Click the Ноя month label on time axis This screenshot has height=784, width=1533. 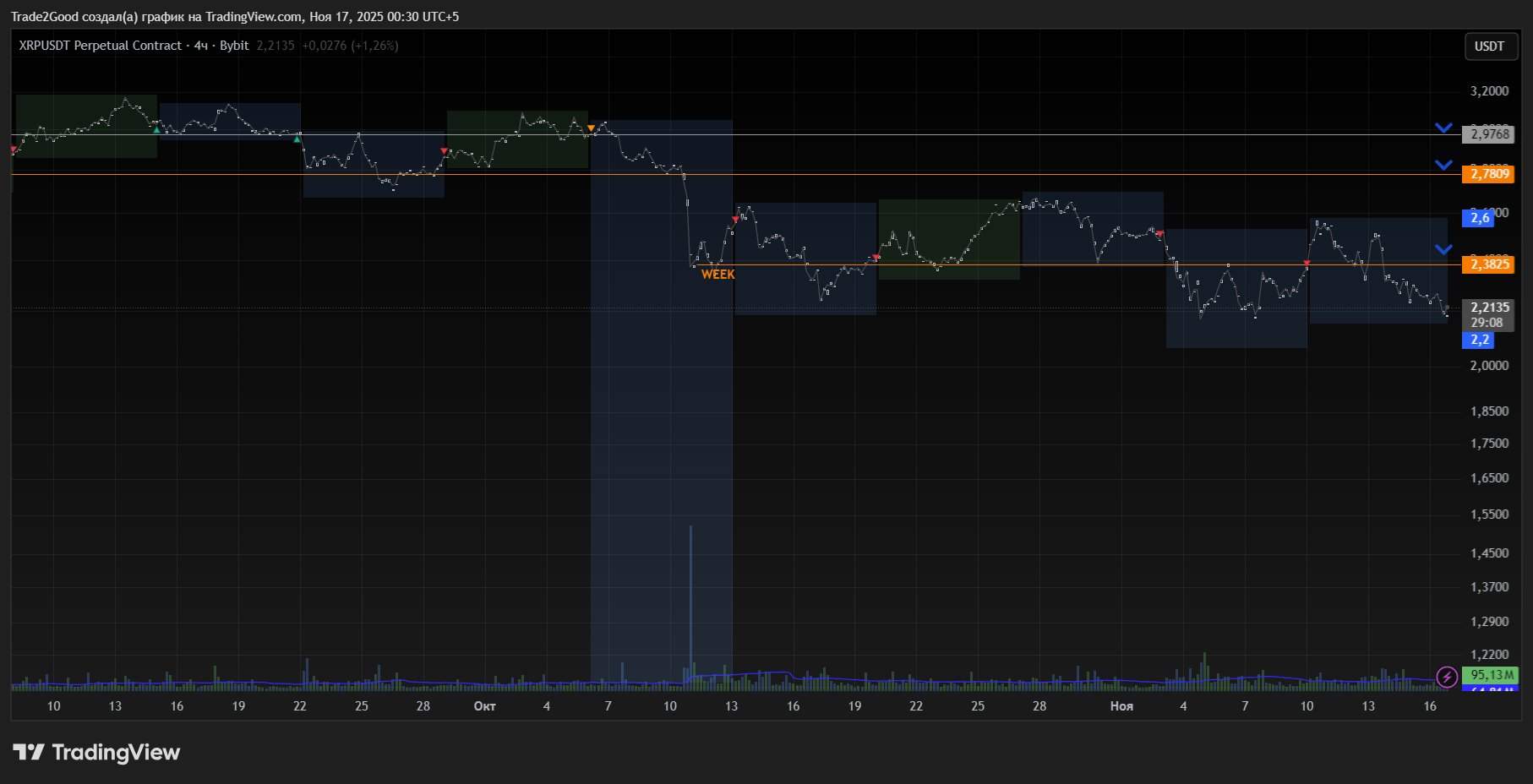click(x=1121, y=706)
